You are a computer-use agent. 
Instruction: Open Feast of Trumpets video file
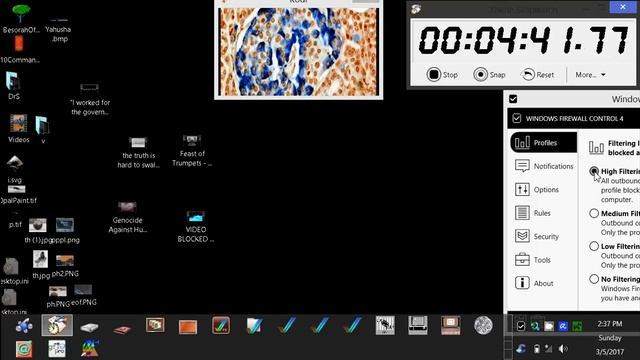(192, 151)
